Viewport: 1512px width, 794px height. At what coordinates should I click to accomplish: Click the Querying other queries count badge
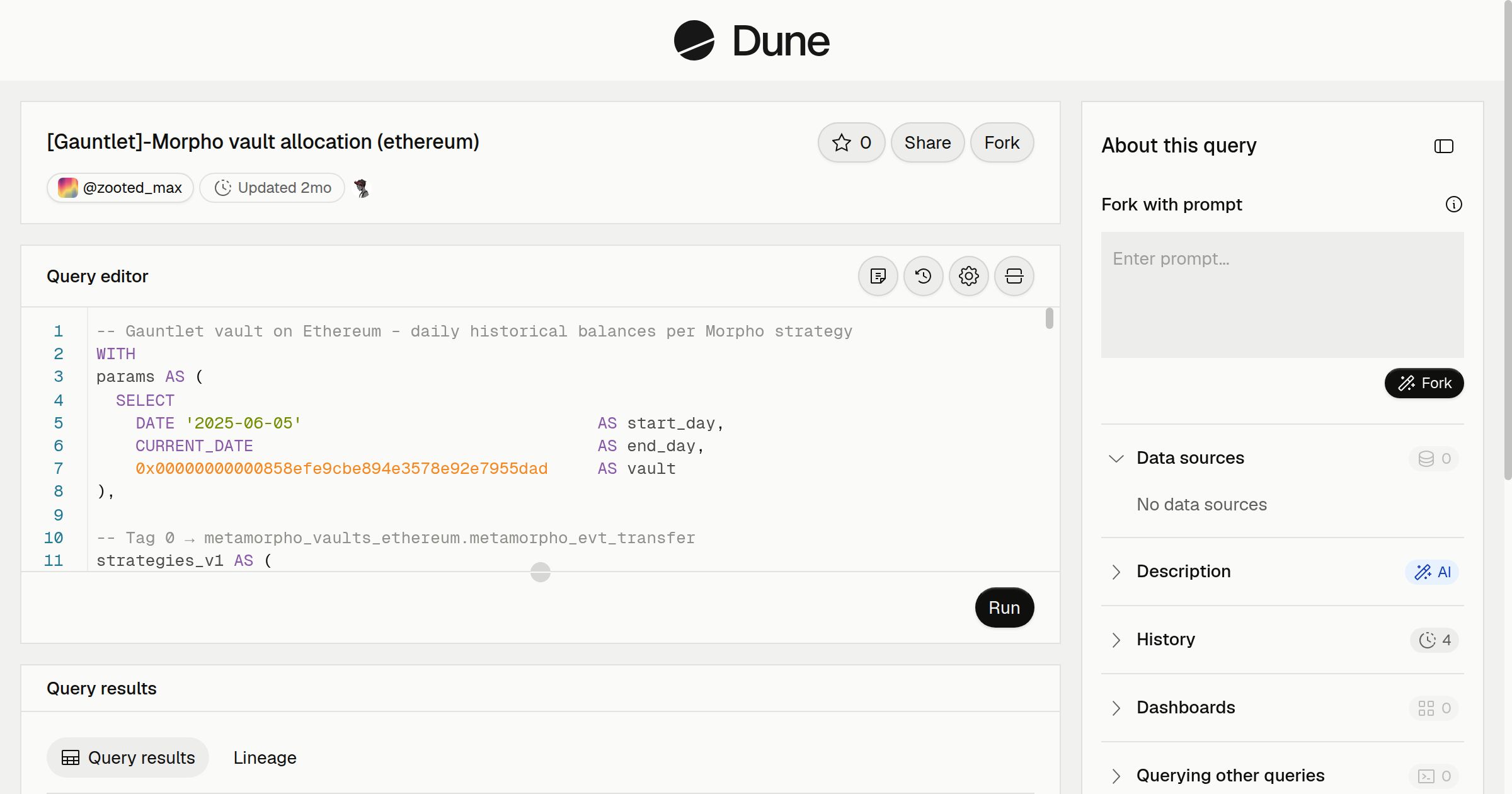(x=1434, y=776)
